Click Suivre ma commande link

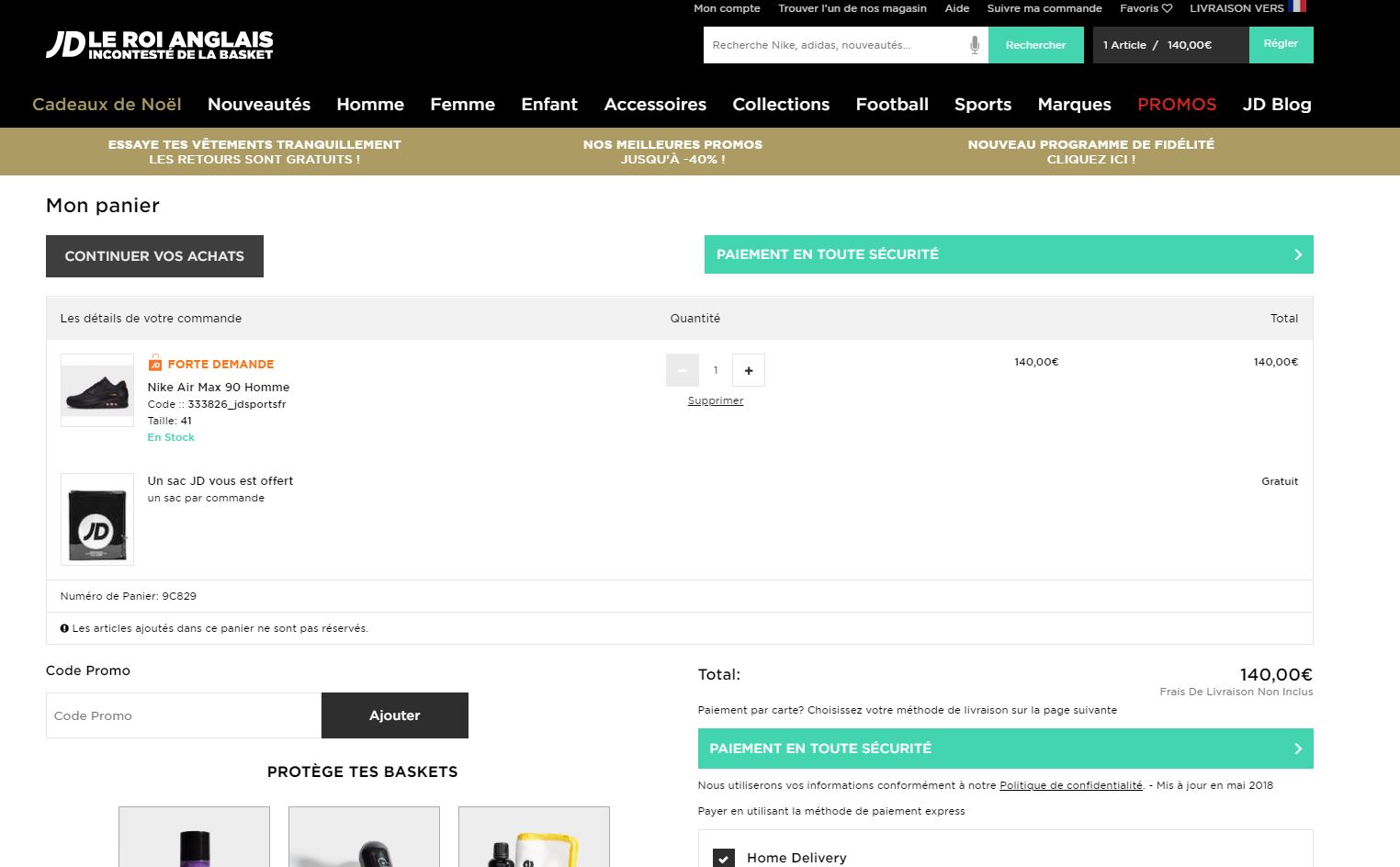(x=1044, y=8)
